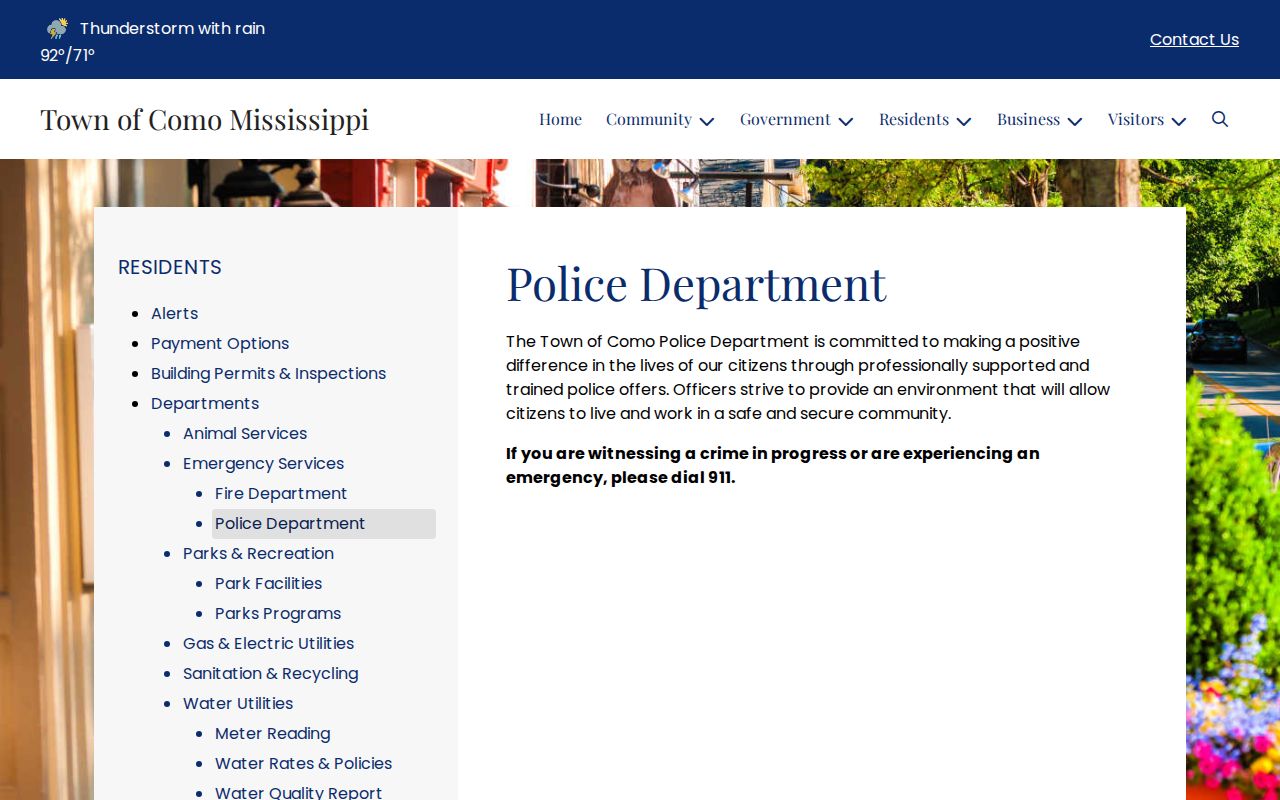Open Park Facilities sidebar link
The image size is (1280, 800).
(268, 583)
